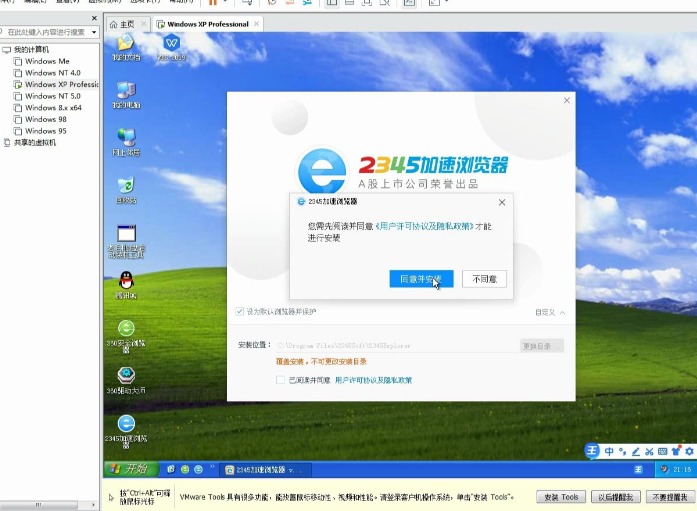Open the soft keyboard icon on IME bar
Screen dimensions: 697x511
click(662, 451)
